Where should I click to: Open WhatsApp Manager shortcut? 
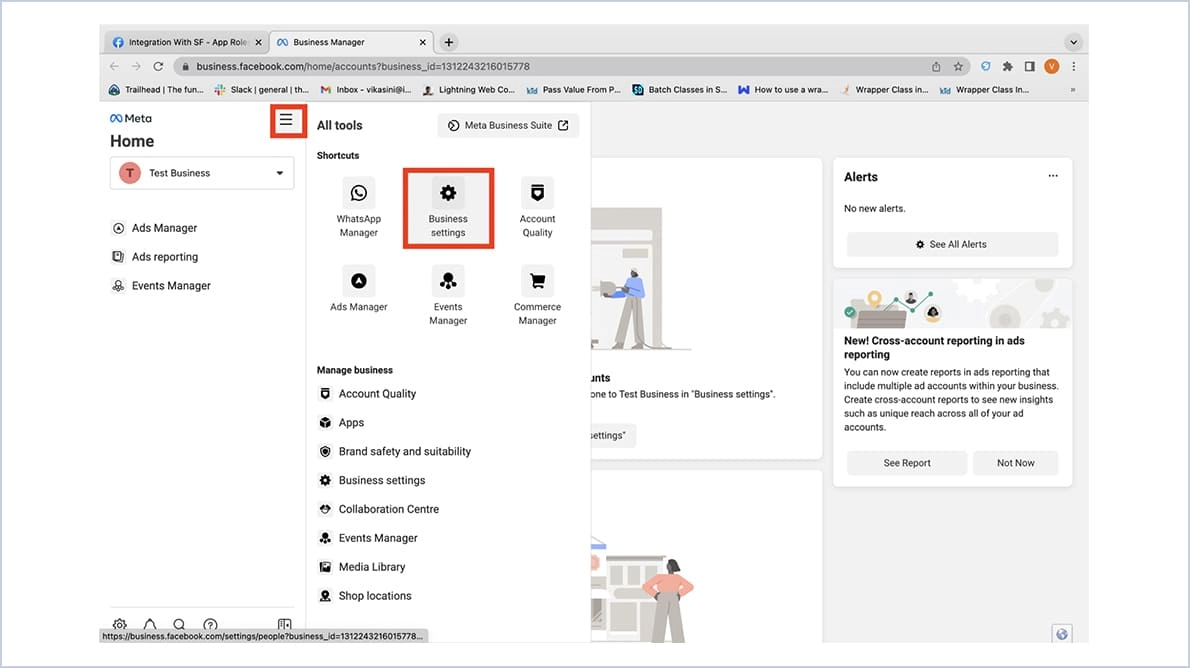pos(359,208)
